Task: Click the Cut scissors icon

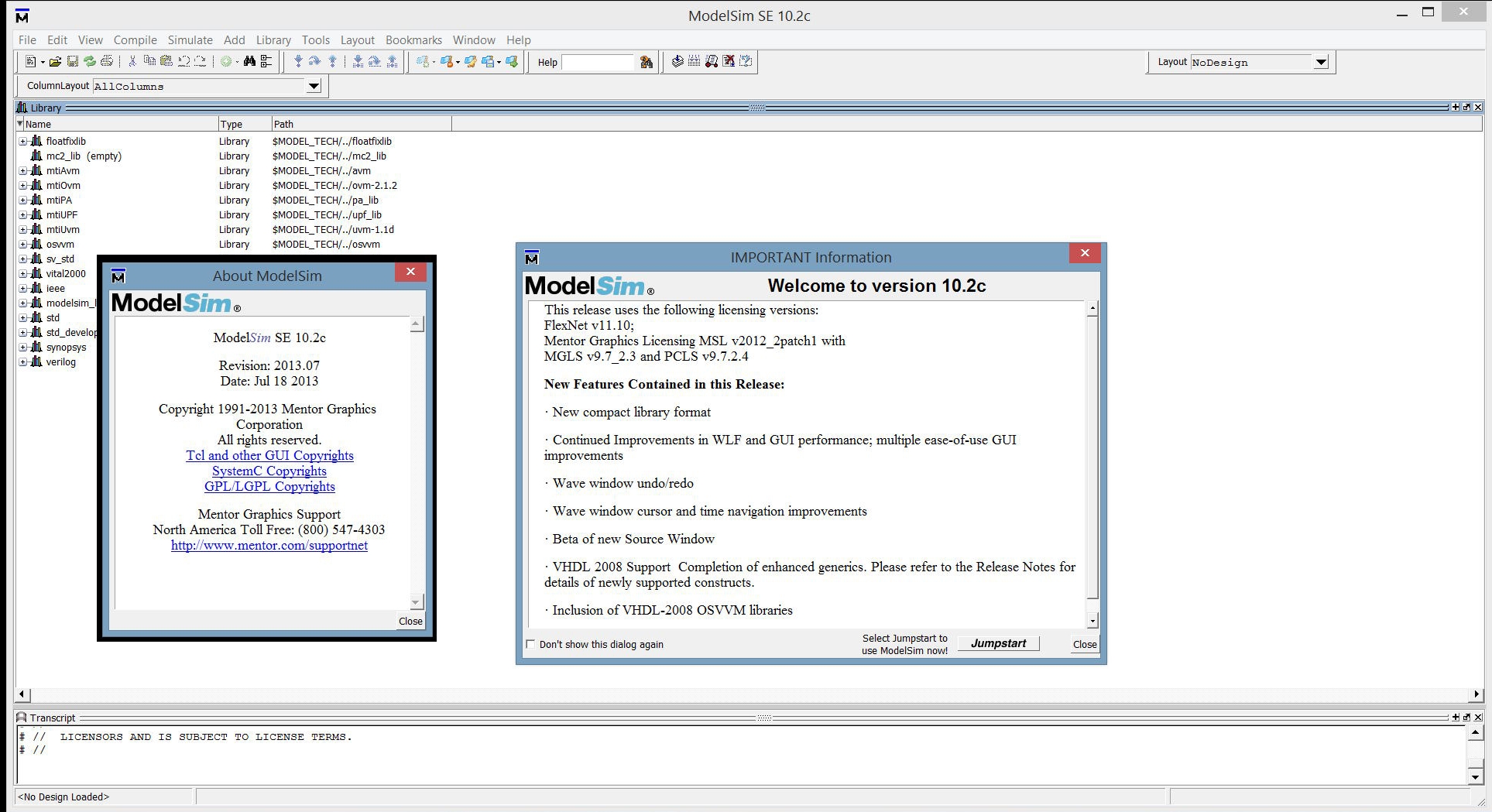Action: [x=132, y=62]
